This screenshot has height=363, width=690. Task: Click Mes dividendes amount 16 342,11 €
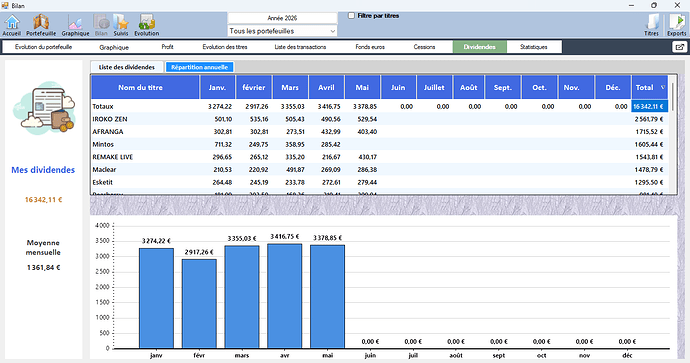pyautogui.click(x=43, y=200)
